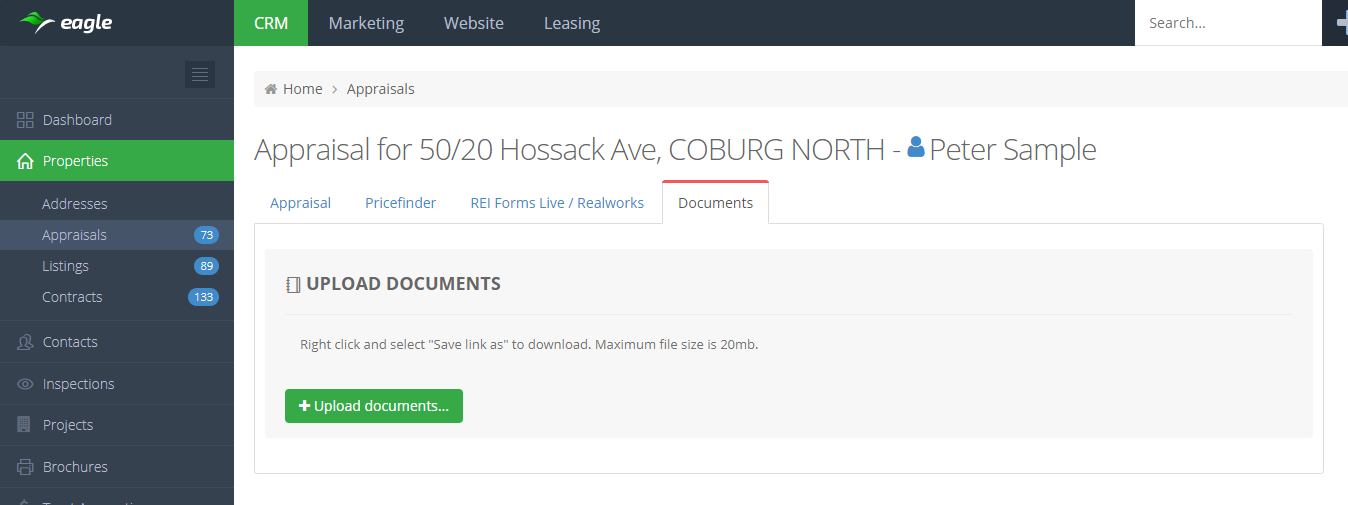This screenshot has width=1348, height=505.
Task: Switch to the Marketing top menu
Action: click(366, 23)
